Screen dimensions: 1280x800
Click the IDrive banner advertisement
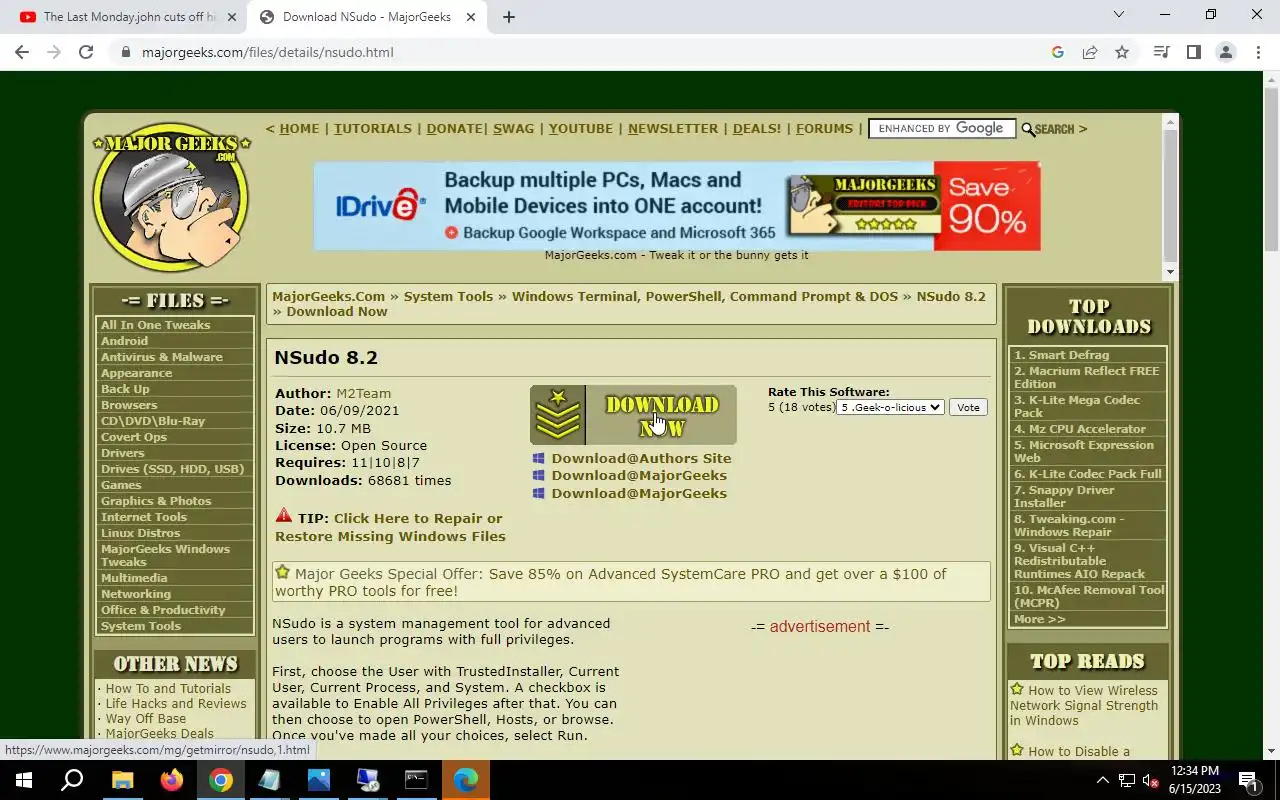click(x=677, y=205)
